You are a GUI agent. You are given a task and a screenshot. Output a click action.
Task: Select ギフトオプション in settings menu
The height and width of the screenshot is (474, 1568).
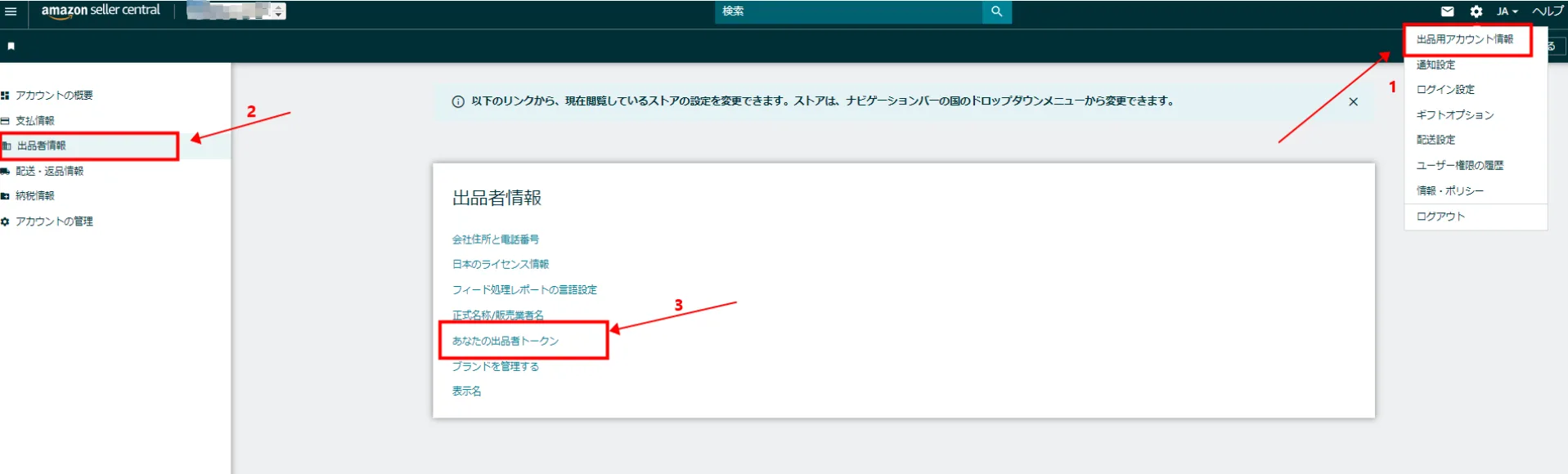click(1455, 115)
